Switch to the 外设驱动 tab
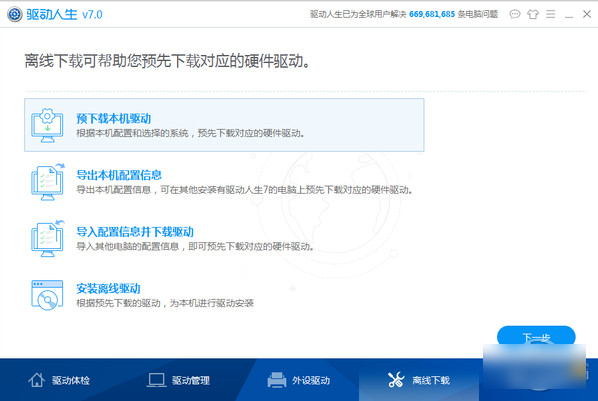Screen dimensions: 598x401 point(299,380)
